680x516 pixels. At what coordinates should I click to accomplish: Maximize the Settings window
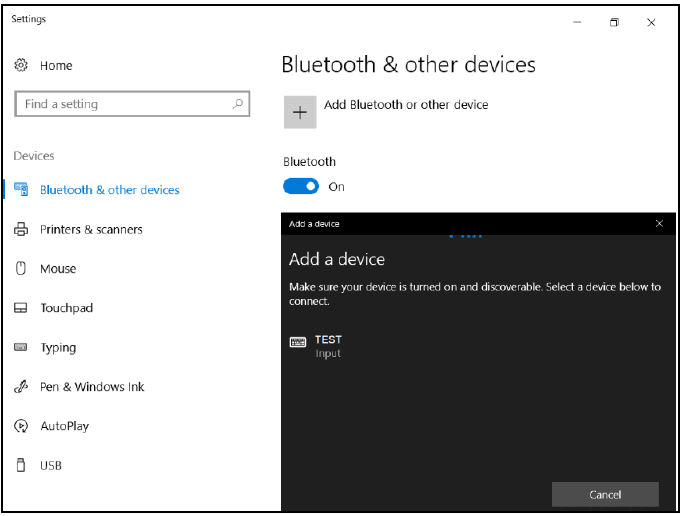(x=614, y=22)
